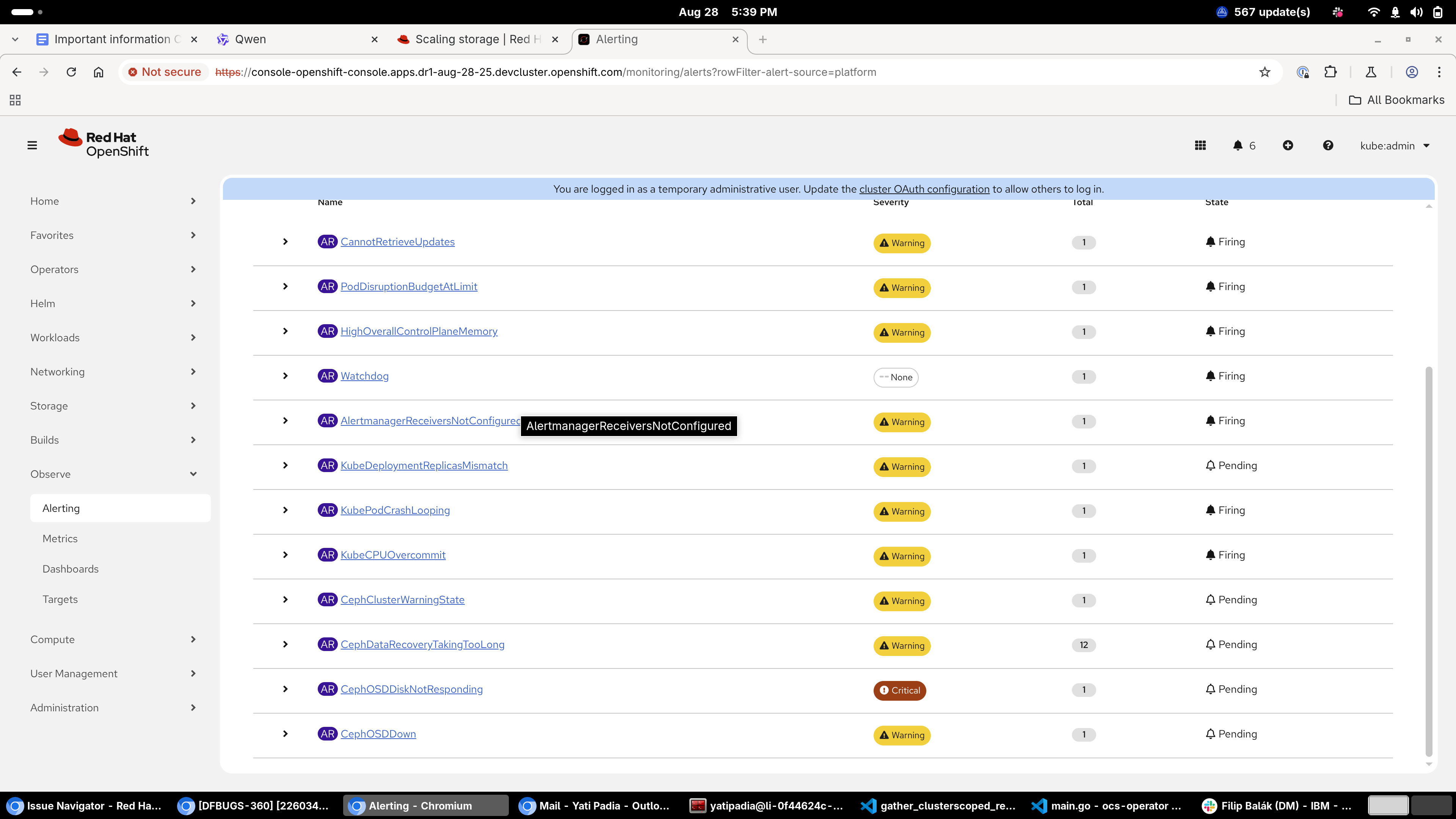The image size is (1456, 819).
Task: Follow the cluster OAuth configuration link
Action: pos(924,189)
